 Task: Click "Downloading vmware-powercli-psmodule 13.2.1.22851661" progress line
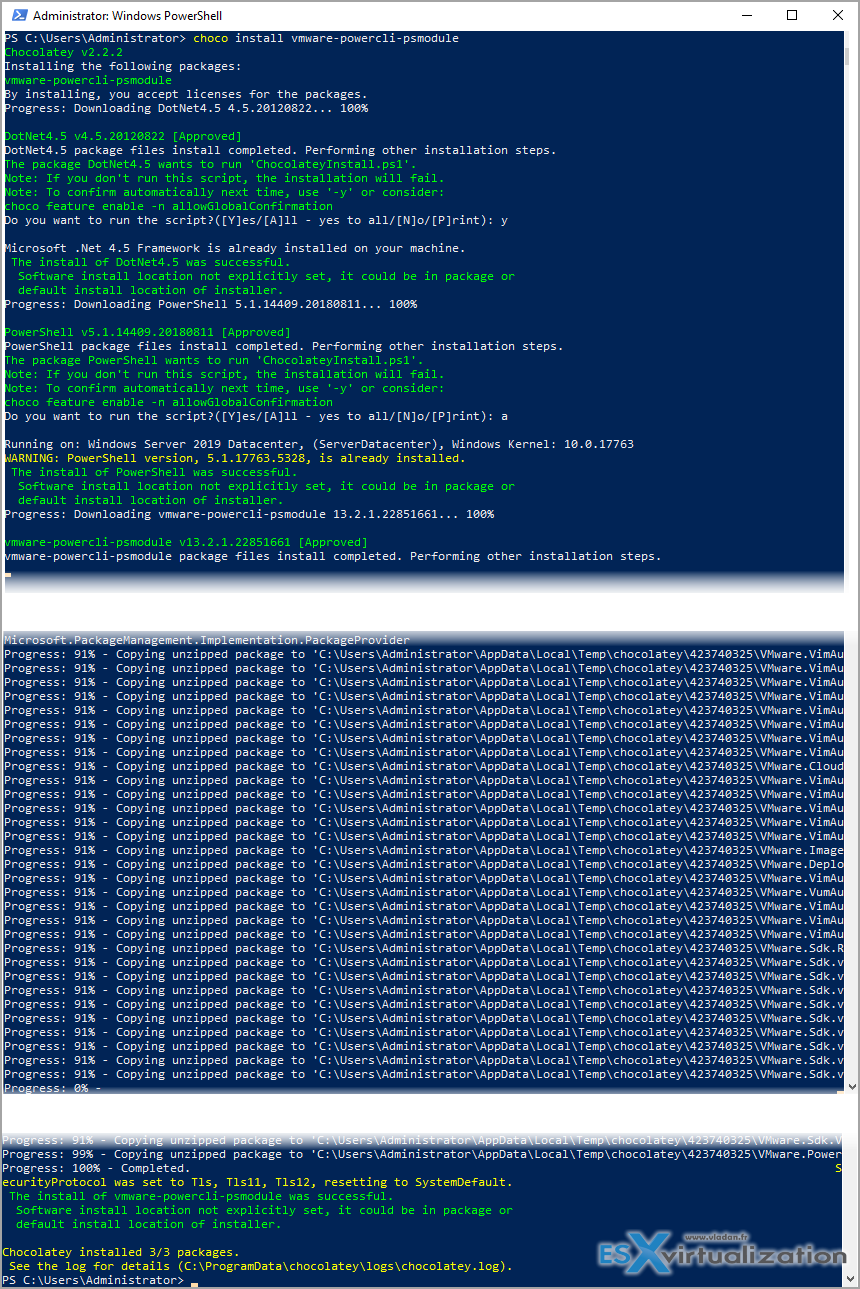[x=249, y=514]
